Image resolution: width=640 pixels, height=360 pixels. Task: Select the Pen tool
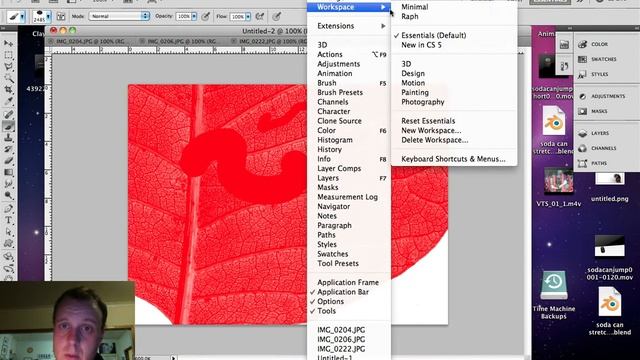click(8, 209)
